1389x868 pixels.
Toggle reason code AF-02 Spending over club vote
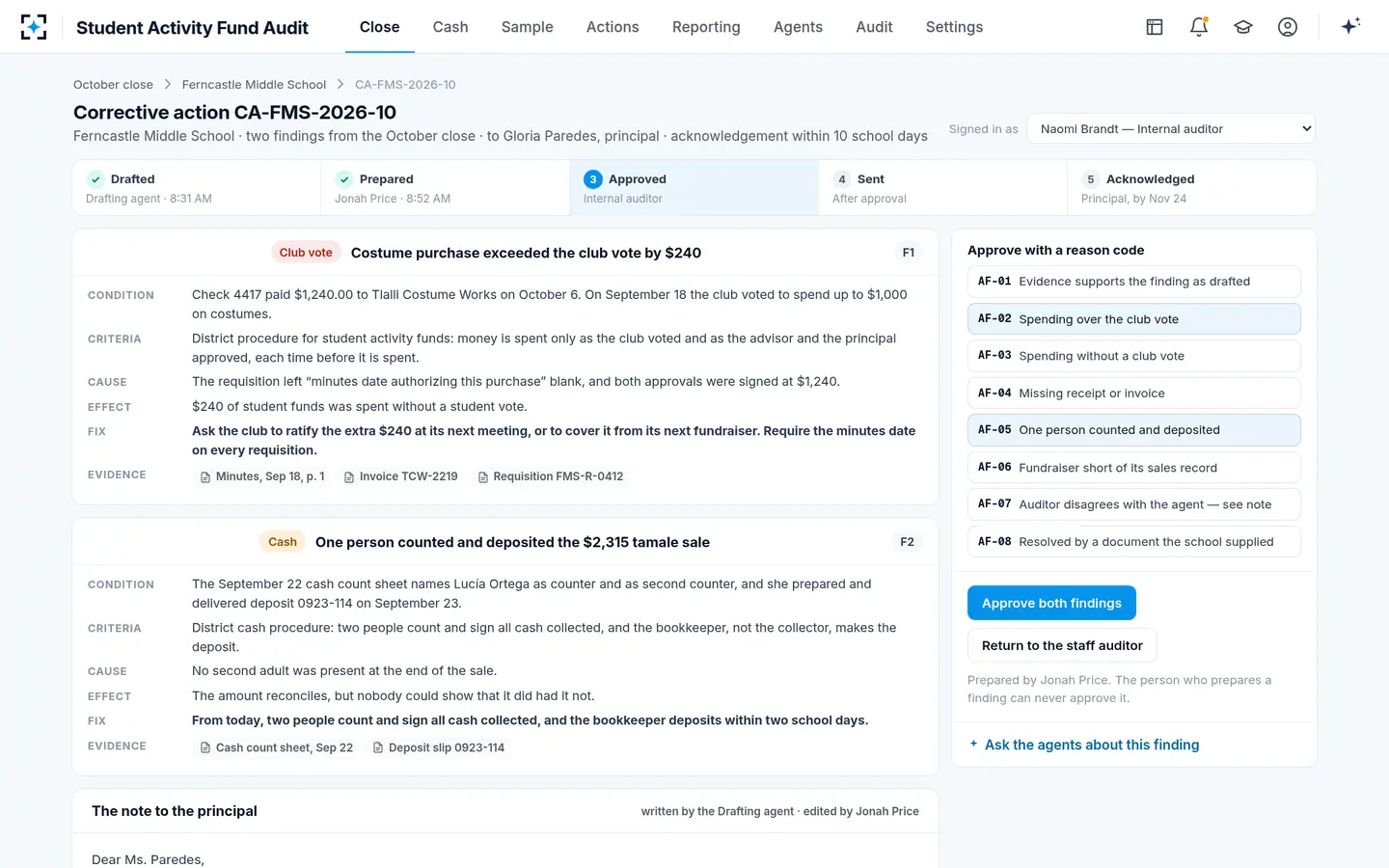coord(1133,319)
